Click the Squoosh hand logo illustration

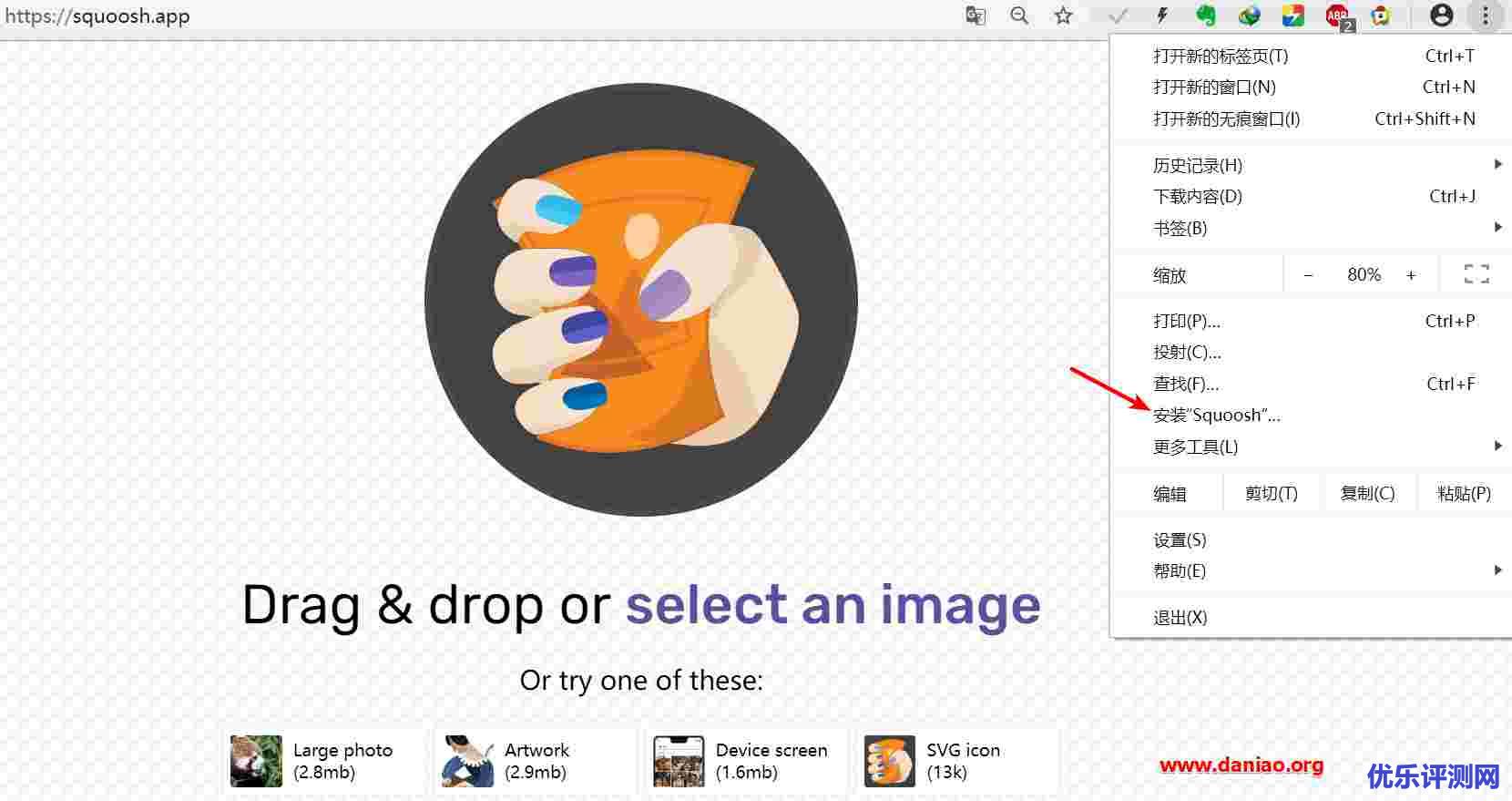[x=641, y=300]
